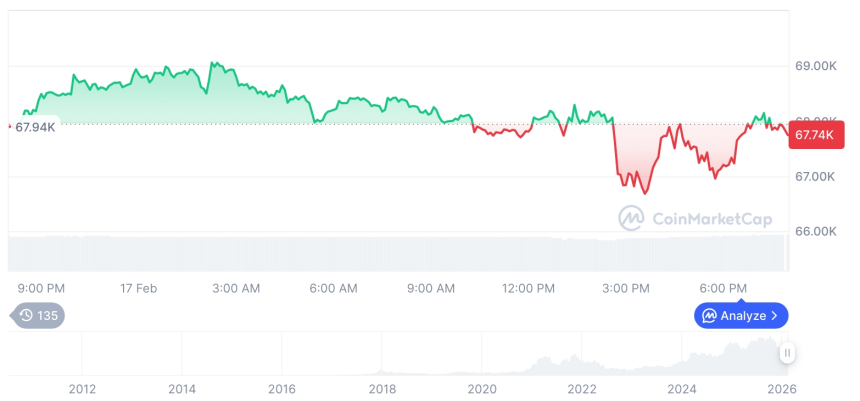
Task: Click the Analyze button
Action: pos(741,316)
